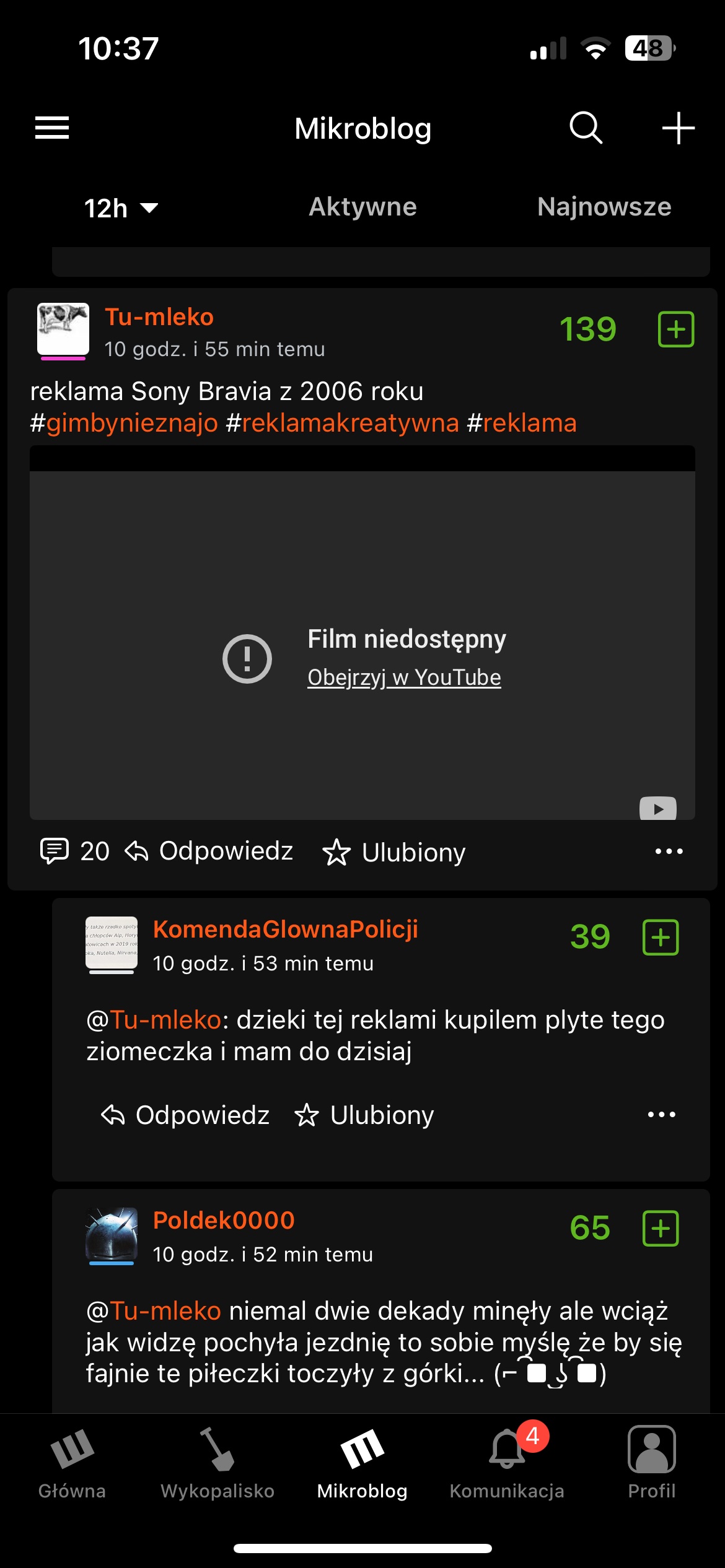Go to Profil tab
Viewport: 725px width, 1568px height.
(x=651, y=1463)
